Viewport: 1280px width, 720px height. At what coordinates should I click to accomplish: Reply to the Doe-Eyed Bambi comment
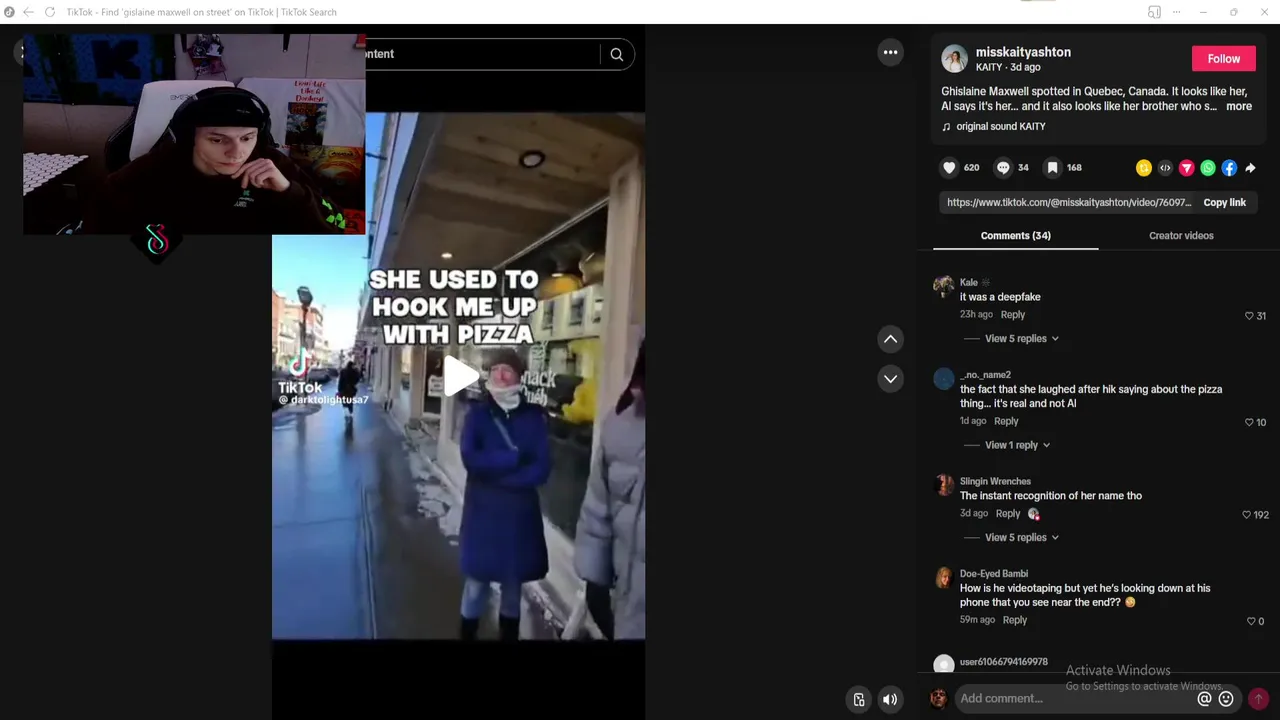(x=1015, y=620)
